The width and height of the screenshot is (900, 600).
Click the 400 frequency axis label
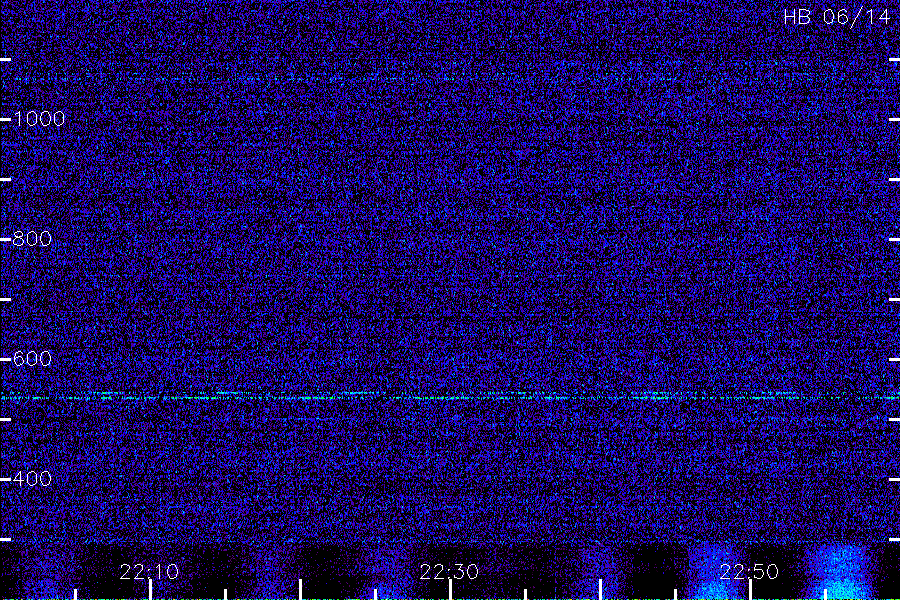click(x=32, y=479)
